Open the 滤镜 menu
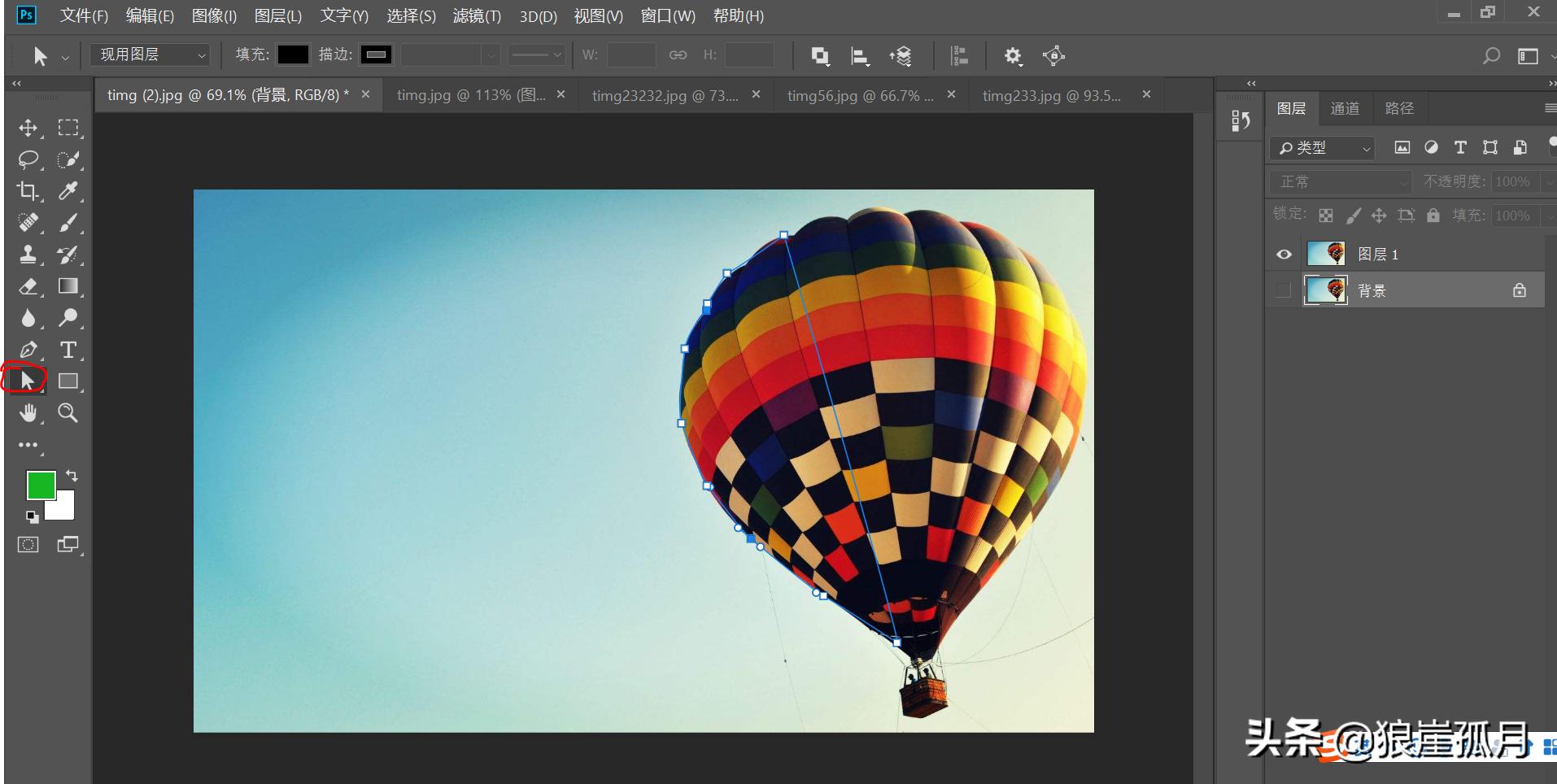This screenshot has width=1557, height=784. tap(476, 15)
